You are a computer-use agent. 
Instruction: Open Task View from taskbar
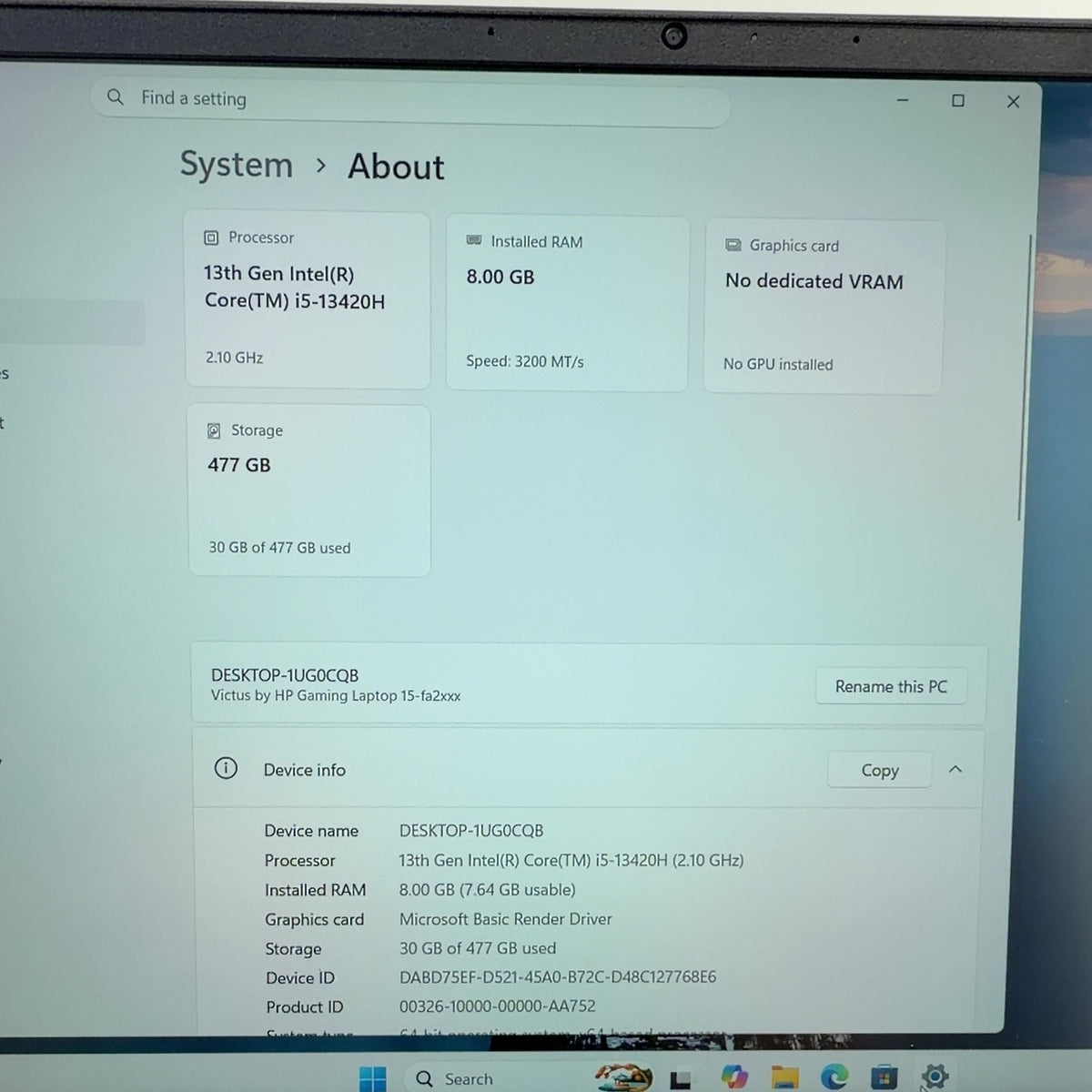pos(681,1079)
